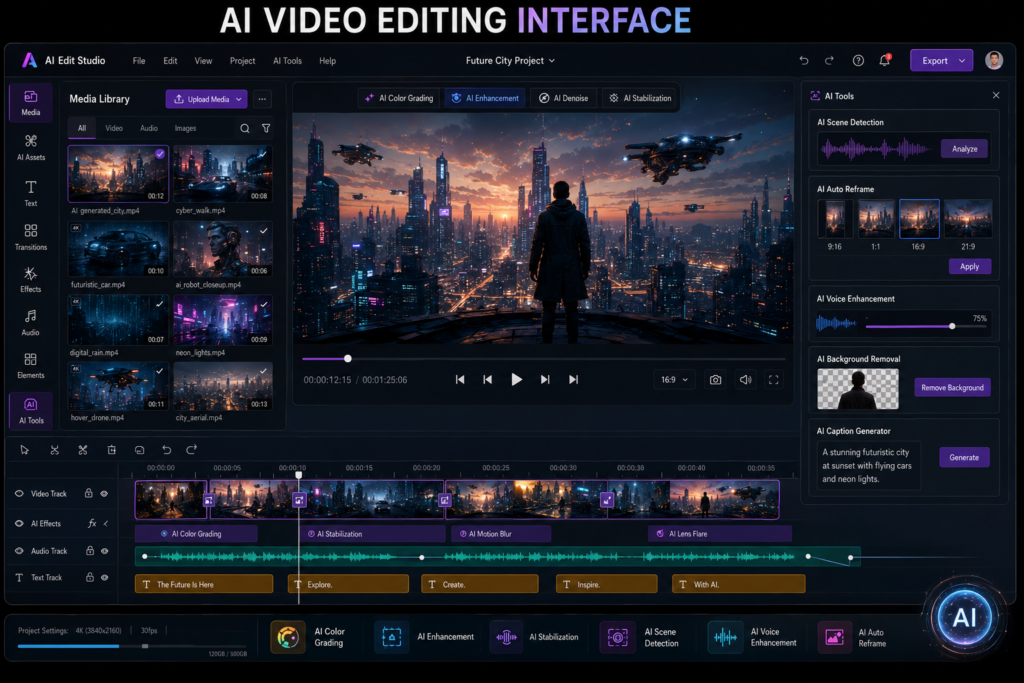1024x683 pixels.
Task: Select the 'The Future Is Here' text clip
Action: pyautogui.click(x=204, y=584)
